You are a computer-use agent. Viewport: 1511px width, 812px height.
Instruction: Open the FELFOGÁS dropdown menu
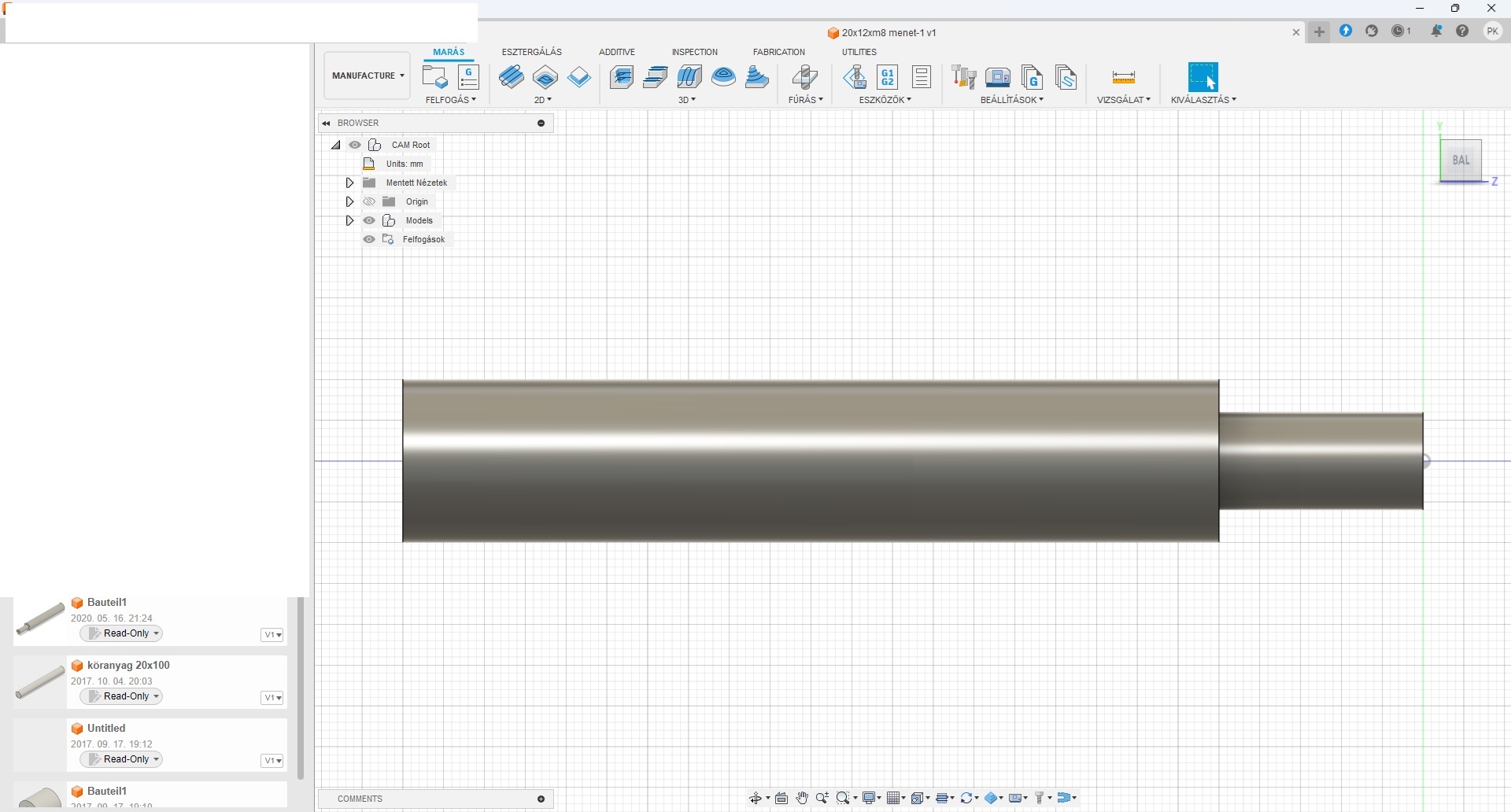pos(451,100)
